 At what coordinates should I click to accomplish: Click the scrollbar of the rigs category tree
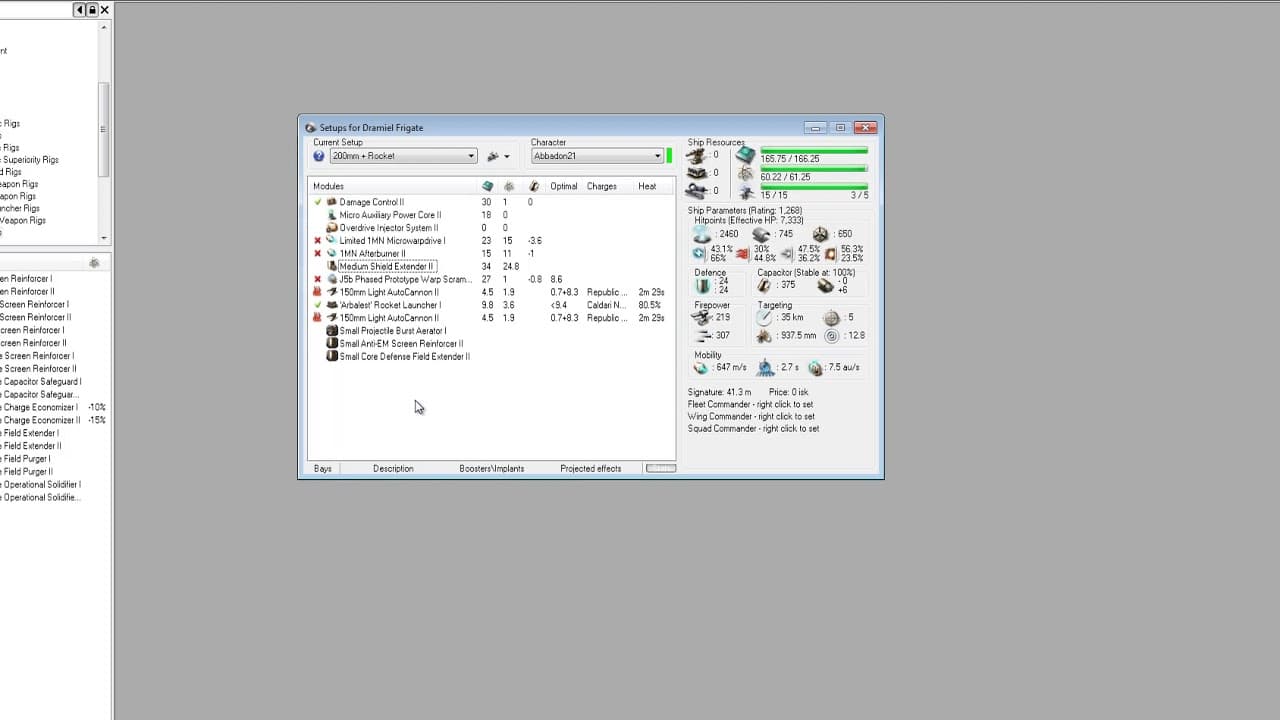pyautogui.click(x=104, y=130)
